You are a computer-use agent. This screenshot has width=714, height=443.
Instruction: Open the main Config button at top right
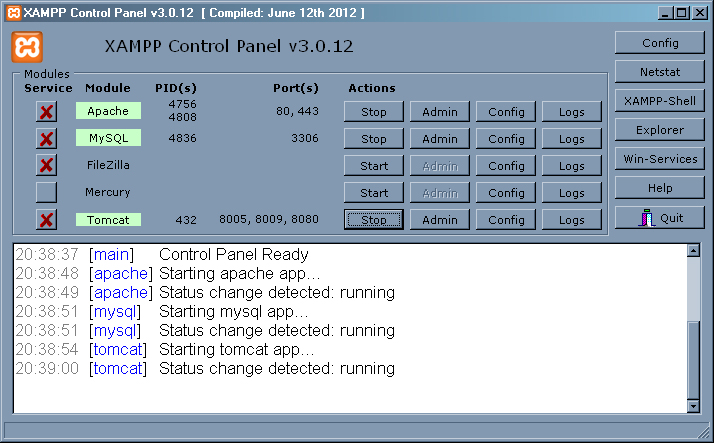(x=660, y=43)
